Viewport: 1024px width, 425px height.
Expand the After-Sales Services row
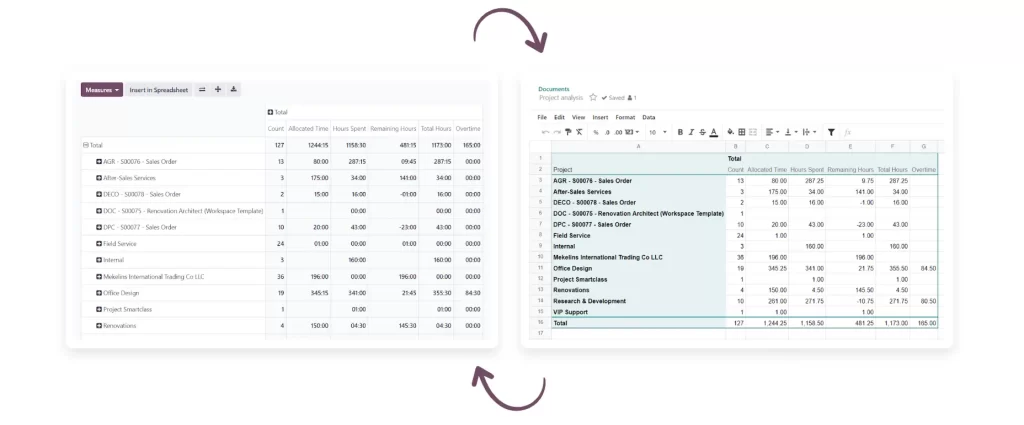click(99, 178)
